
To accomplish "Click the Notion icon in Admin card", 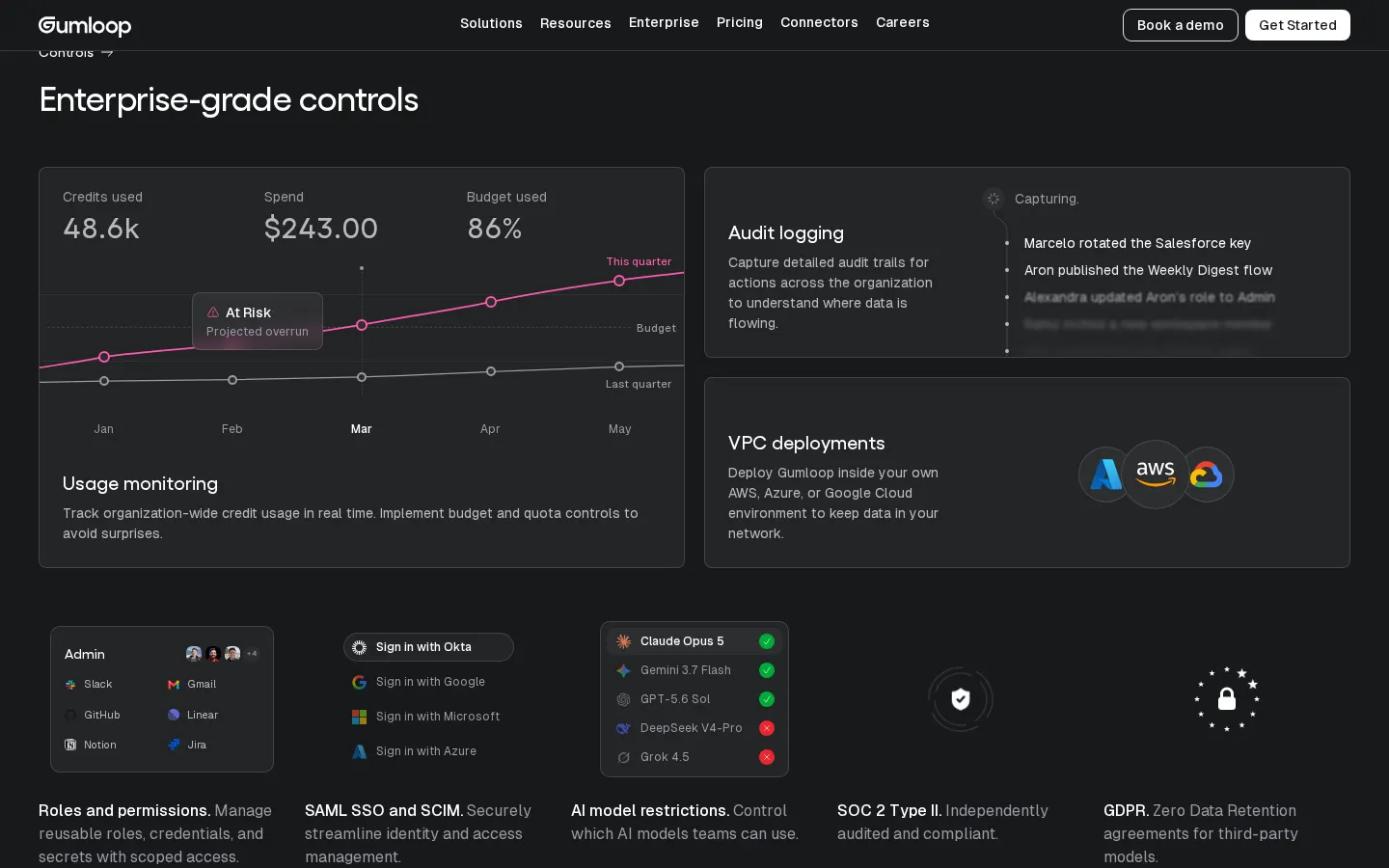I will tap(70, 745).
